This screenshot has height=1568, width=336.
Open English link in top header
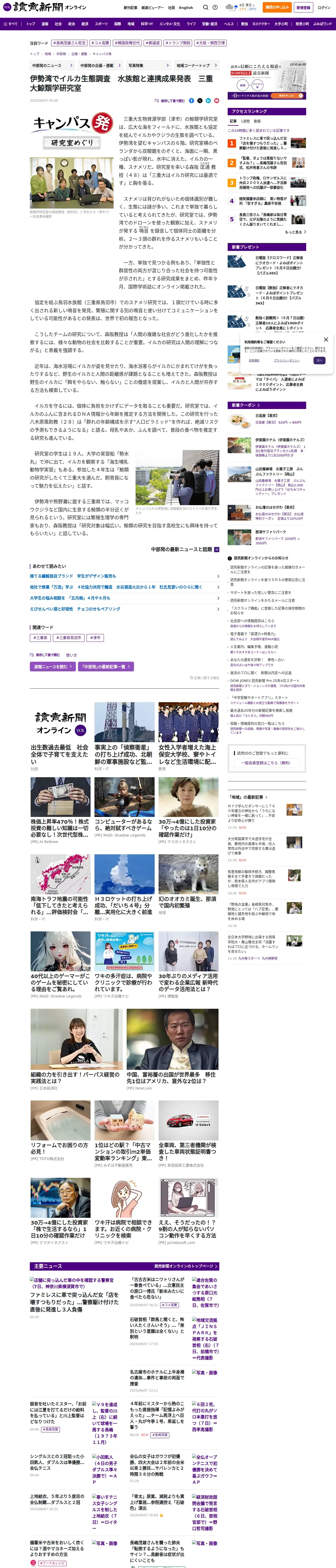[186, 8]
